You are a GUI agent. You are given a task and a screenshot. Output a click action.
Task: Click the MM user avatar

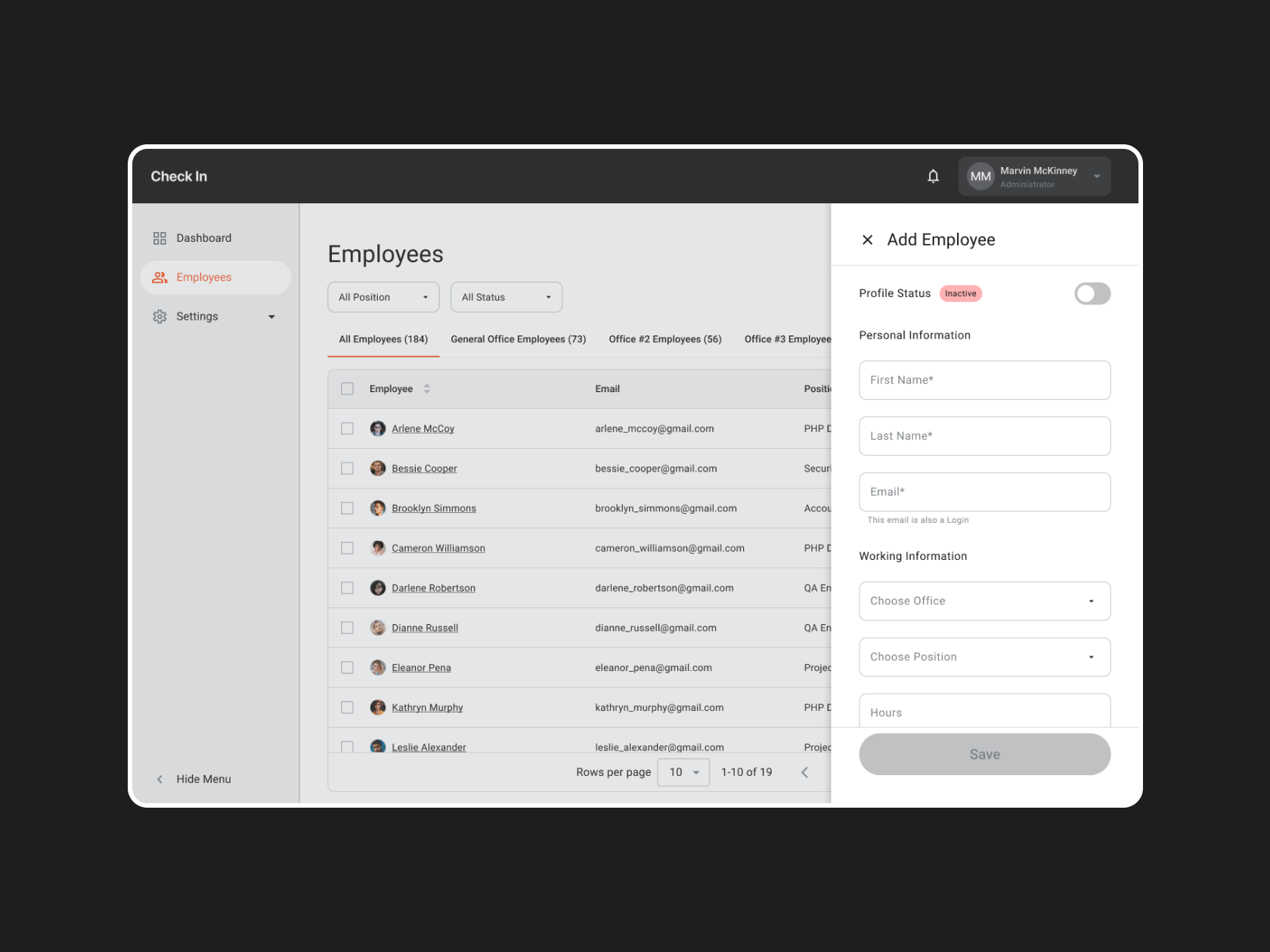(x=980, y=176)
